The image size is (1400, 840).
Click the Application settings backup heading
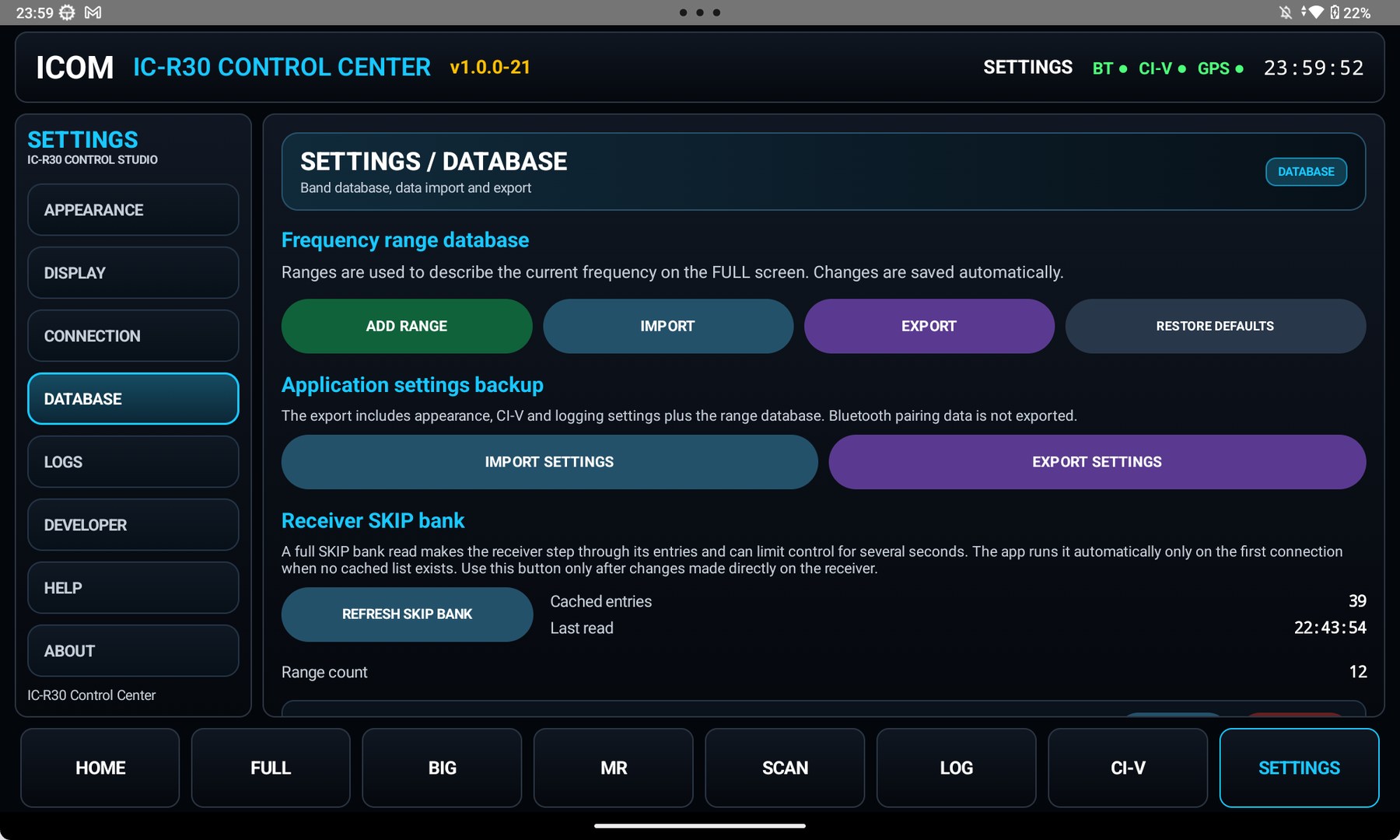click(412, 385)
